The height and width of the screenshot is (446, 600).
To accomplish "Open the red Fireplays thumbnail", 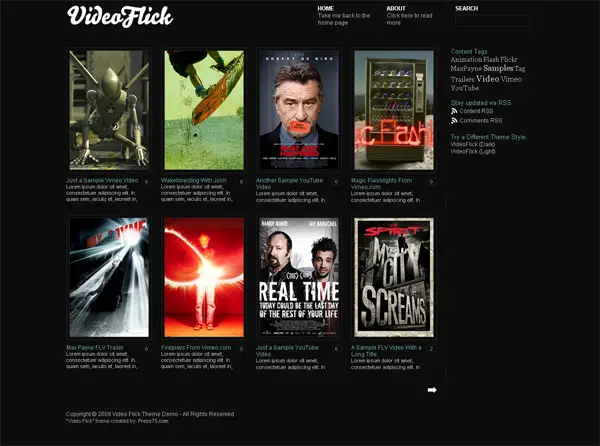I will [x=204, y=277].
